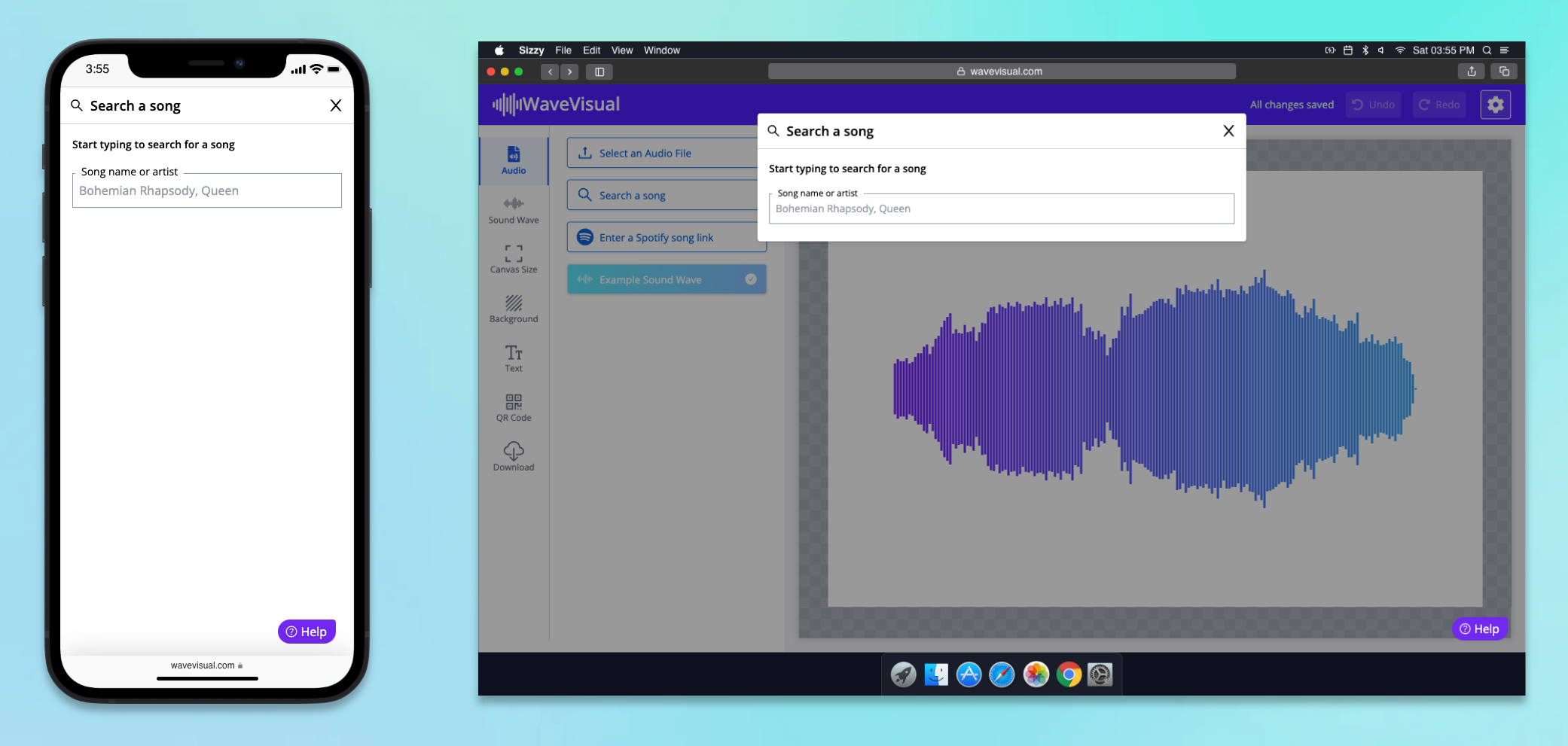Open the settings gear in the header
The height and width of the screenshot is (746, 1568).
point(1495,105)
